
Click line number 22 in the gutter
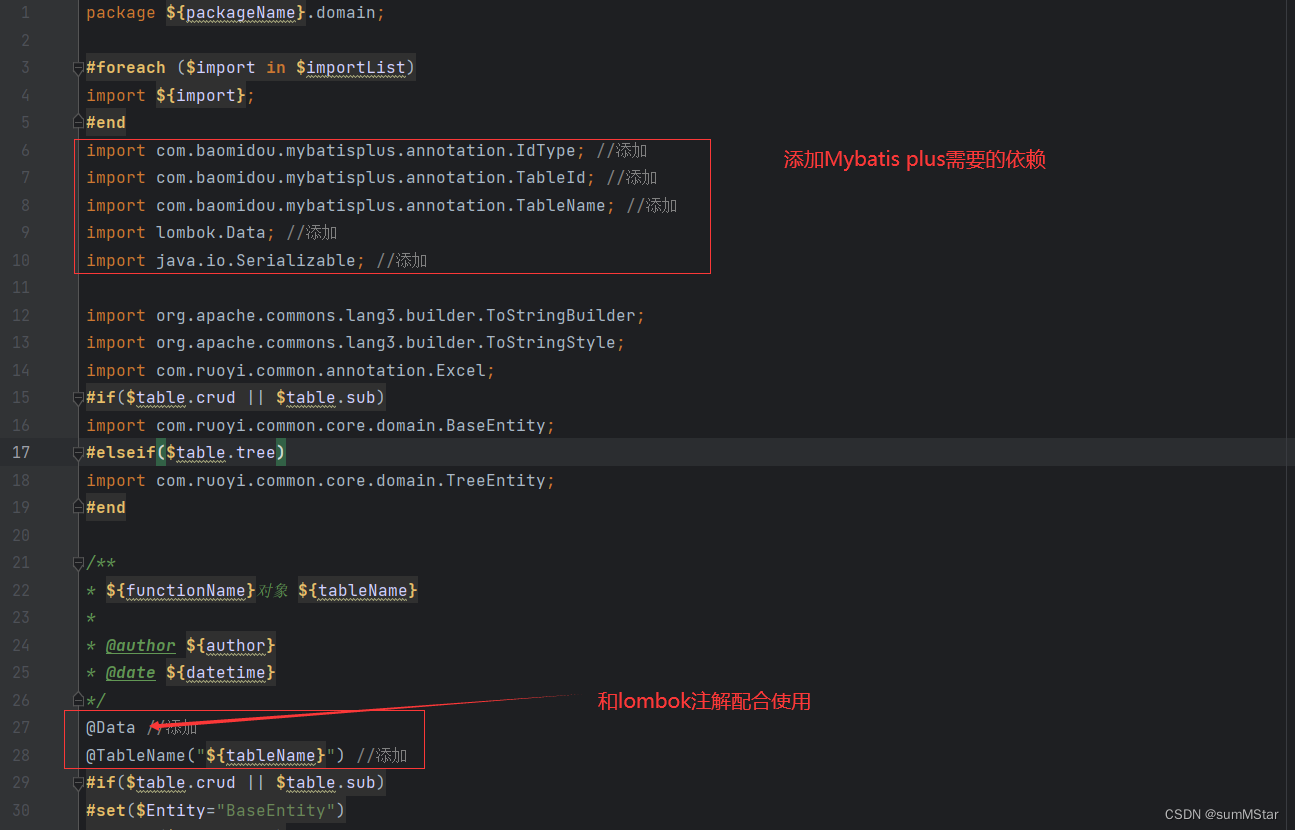21,590
